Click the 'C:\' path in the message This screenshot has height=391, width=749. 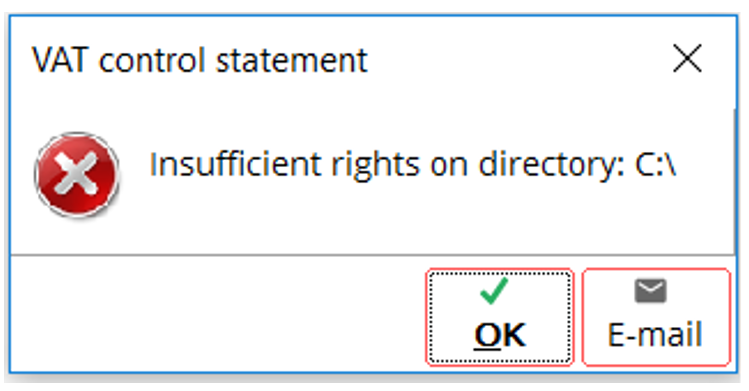click(x=655, y=165)
